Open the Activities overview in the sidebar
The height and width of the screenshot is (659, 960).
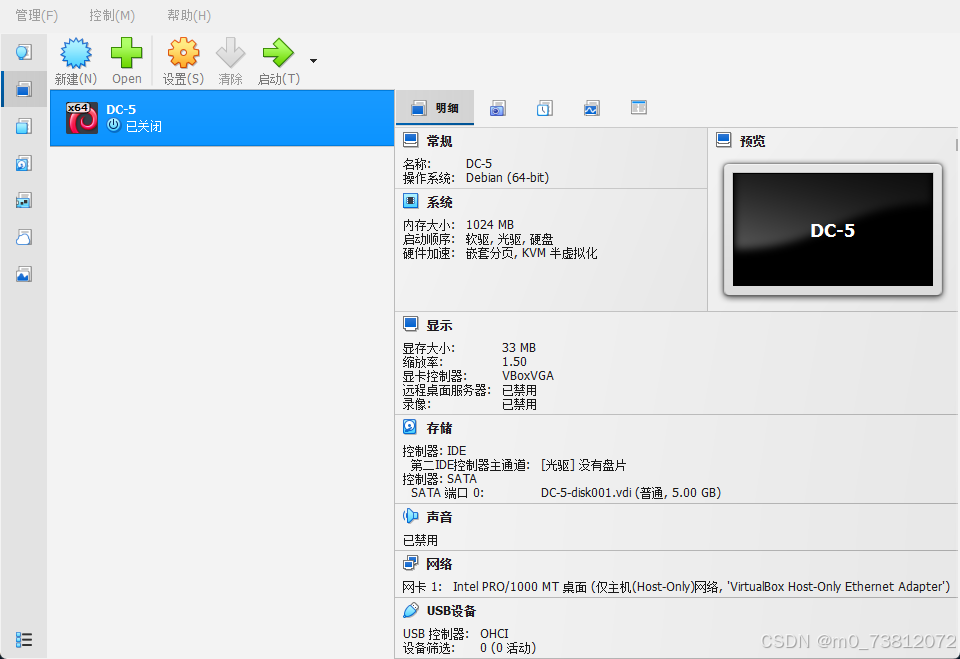23,274
